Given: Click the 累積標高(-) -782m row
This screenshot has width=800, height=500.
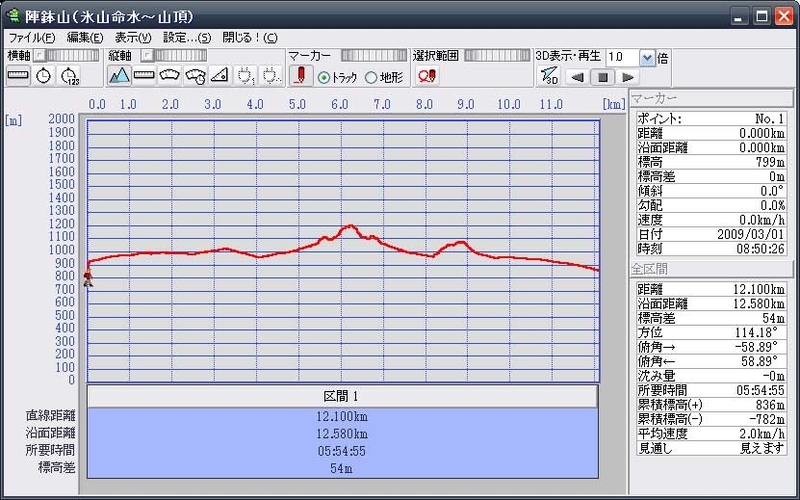Looking at the screenshot, I should [x=711, y=419].
